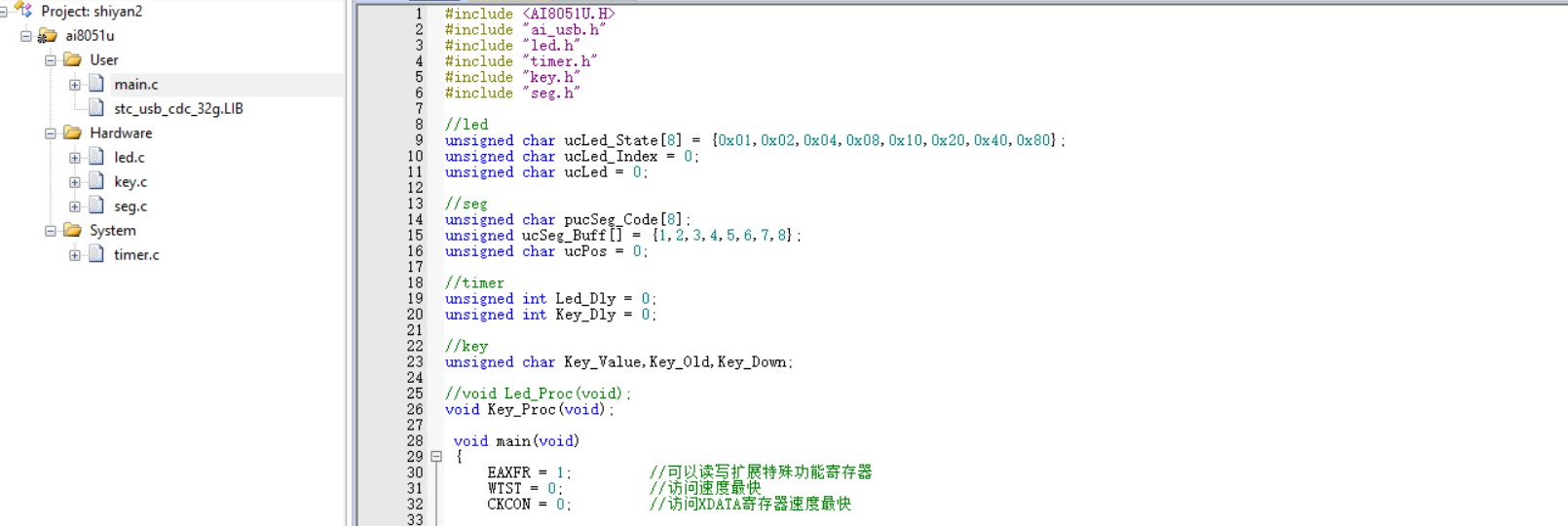
Task: Click line number 19 in the editor gutter
Action: [x=415, y=299]
